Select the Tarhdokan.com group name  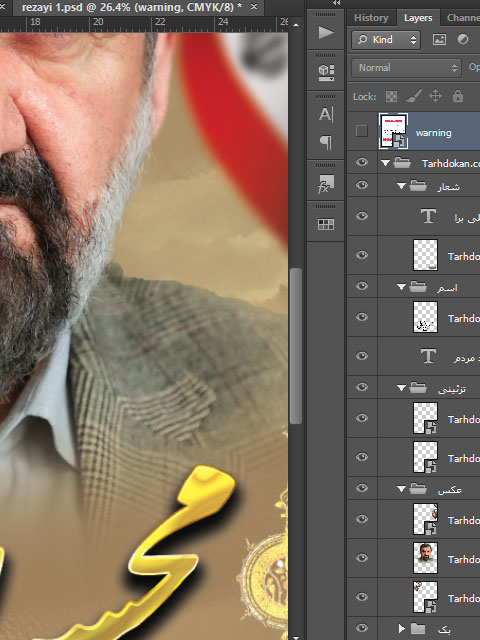pos(451,164)
